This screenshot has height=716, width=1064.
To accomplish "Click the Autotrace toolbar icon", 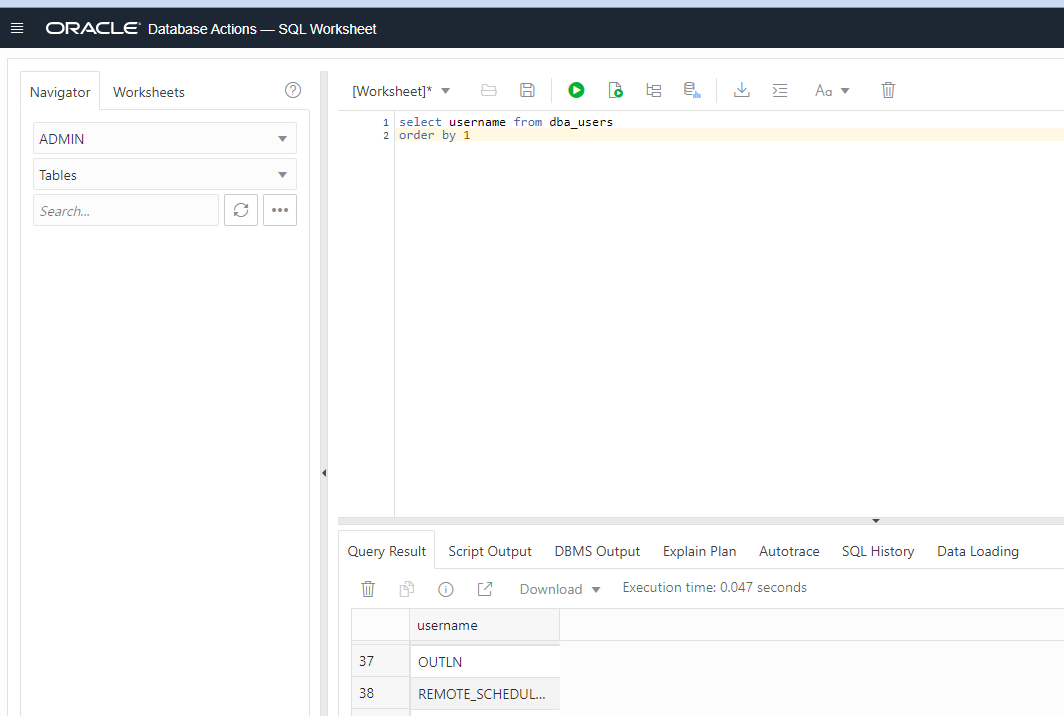I will click(x=692, y=90).
